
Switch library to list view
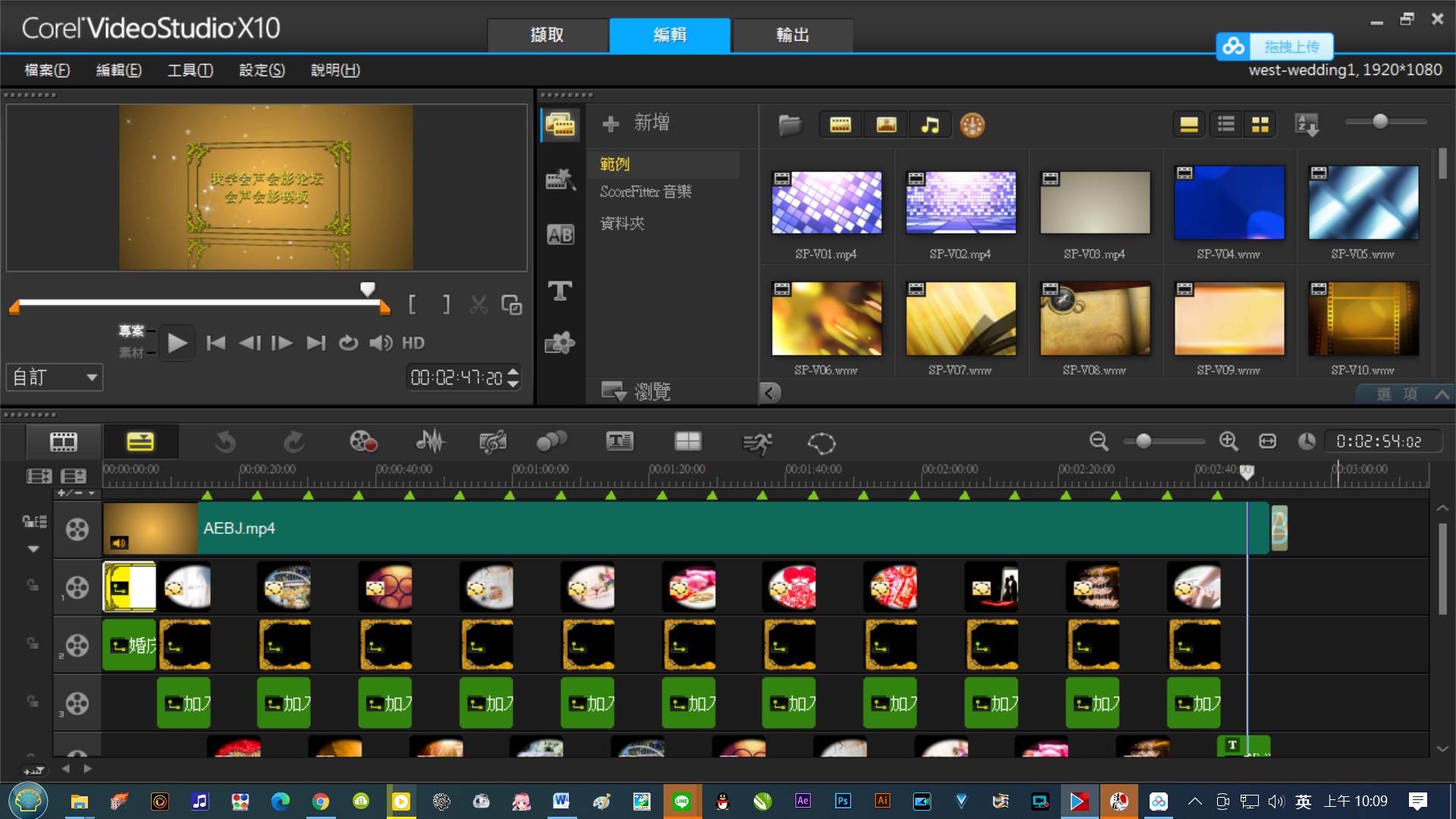(x=1225, y=124)
